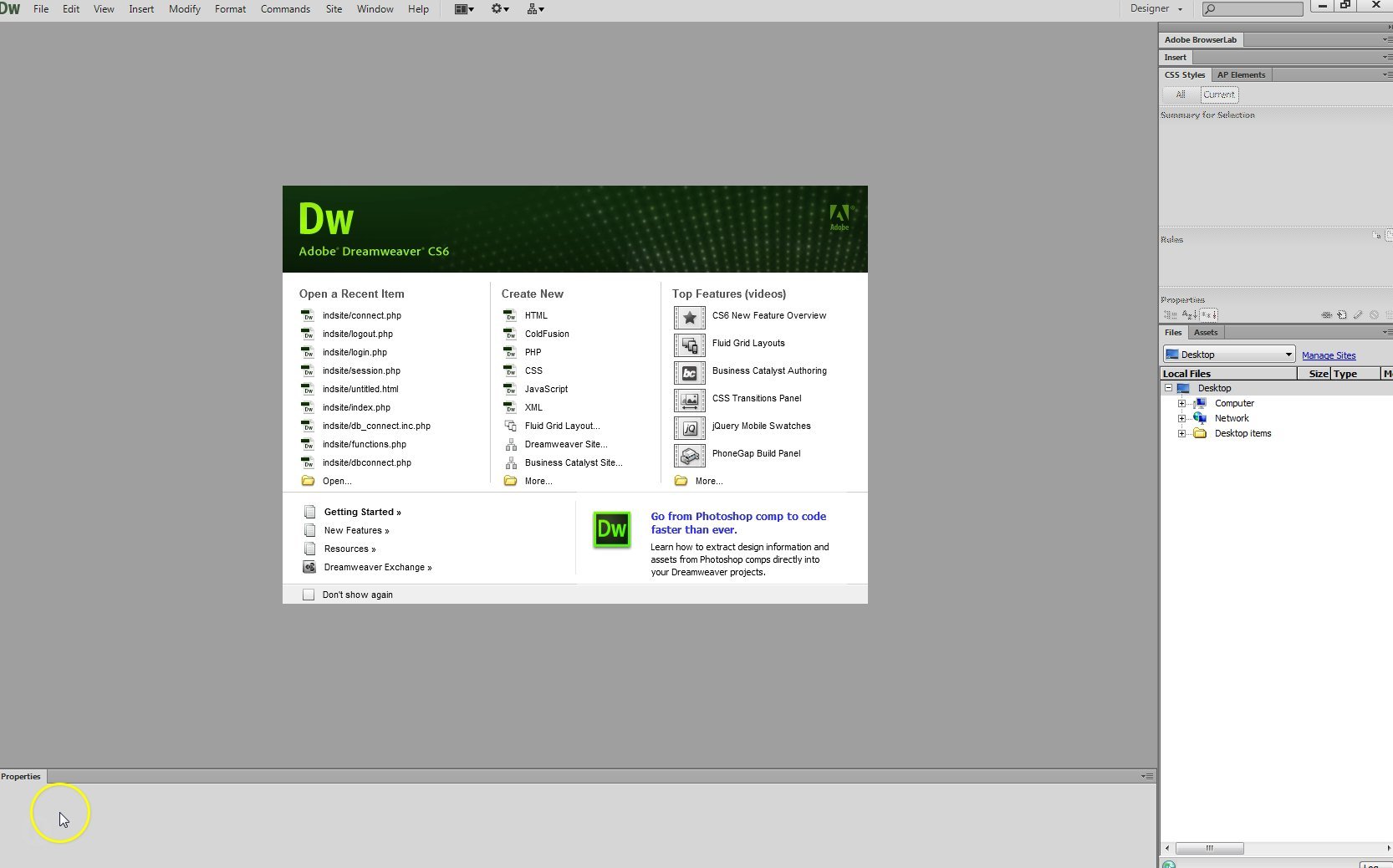The width and height of the screenshot is (1393, 868).
Task: Click the Show category view icon in CSS Properties
Action: pos(1170,315)
